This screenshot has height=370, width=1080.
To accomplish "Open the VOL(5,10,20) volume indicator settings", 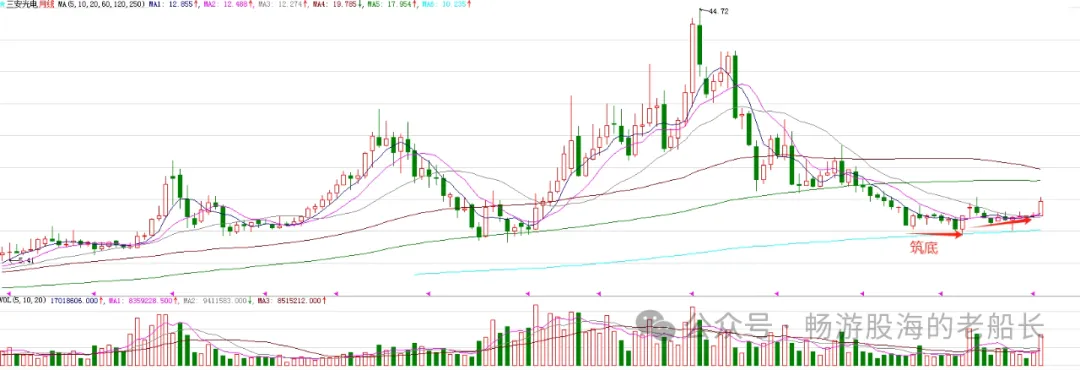I will coord(23,300).
